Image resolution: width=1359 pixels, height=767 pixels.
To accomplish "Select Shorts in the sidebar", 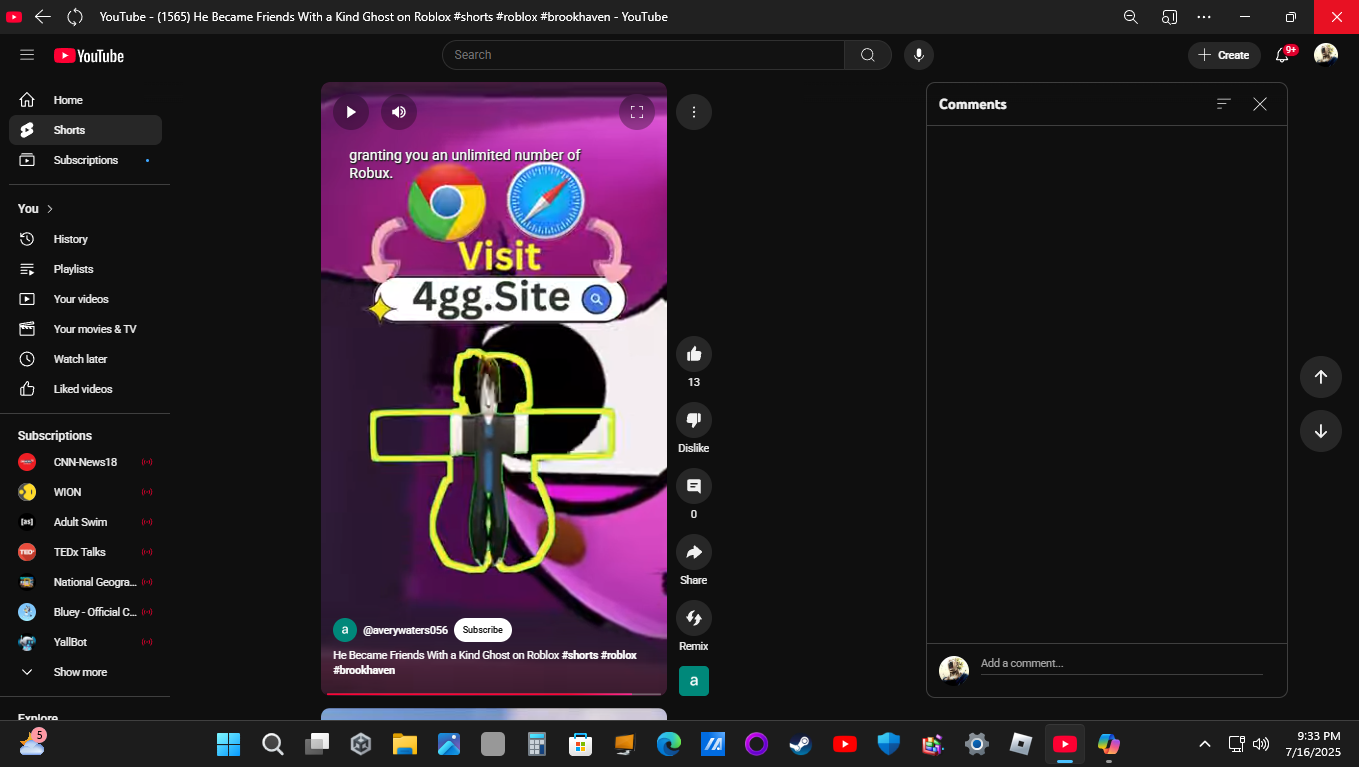I will [x=85, y=130].
